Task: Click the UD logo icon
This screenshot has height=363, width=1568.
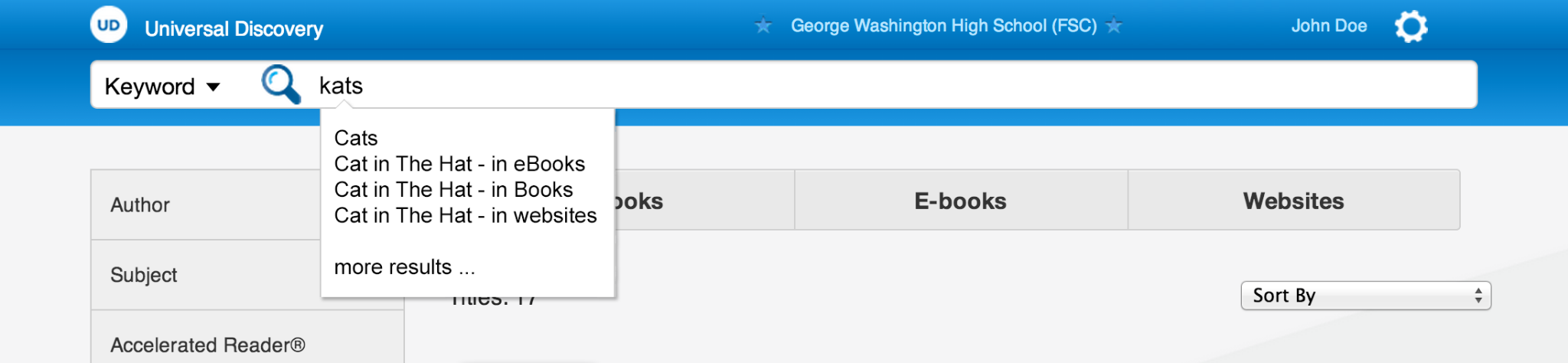Action: click(x=109, y=25)
